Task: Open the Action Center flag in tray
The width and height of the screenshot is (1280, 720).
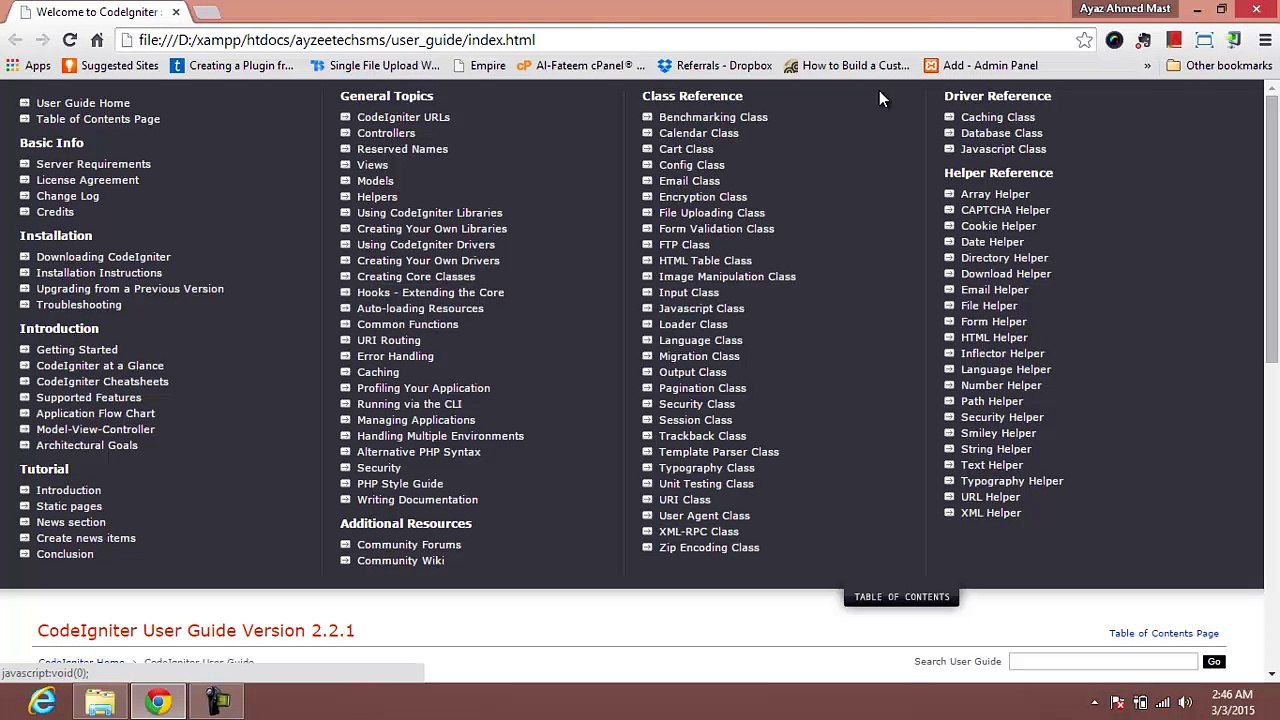Action: tap(1118, 702)
